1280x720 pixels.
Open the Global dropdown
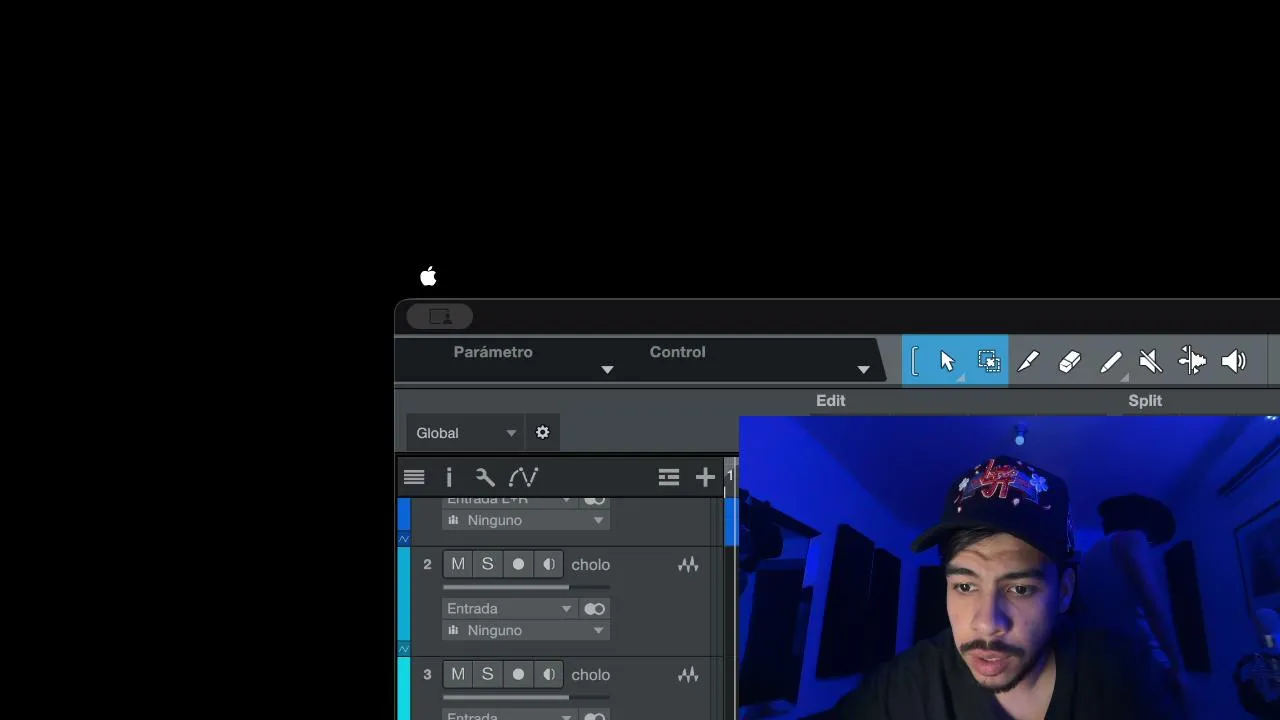click(466, 433)
